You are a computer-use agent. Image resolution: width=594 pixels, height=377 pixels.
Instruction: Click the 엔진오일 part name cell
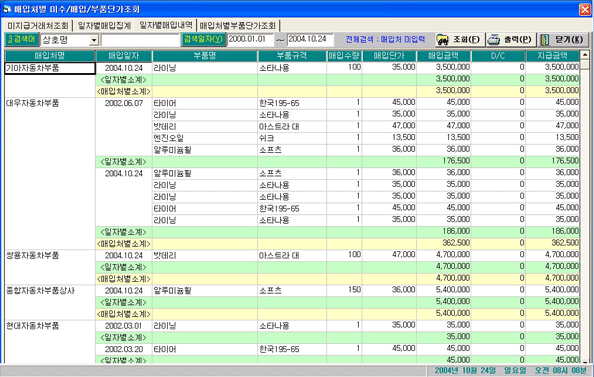[x=205, y=138]
